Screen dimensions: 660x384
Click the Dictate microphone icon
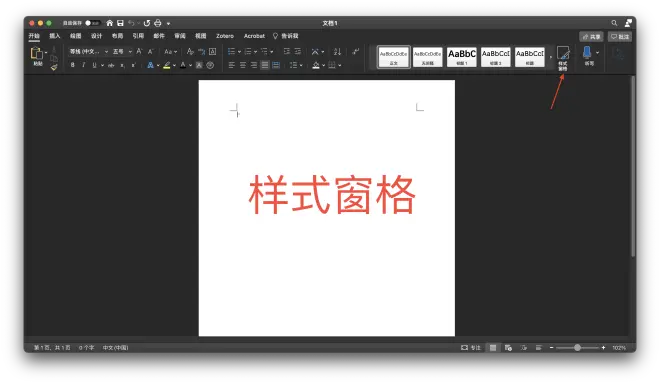pyautogui.click(x=587, y=52)
